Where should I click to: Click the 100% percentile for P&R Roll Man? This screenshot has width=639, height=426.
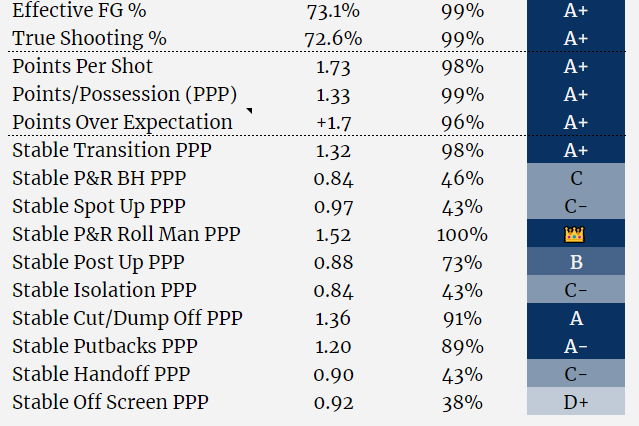pos(462,235)
